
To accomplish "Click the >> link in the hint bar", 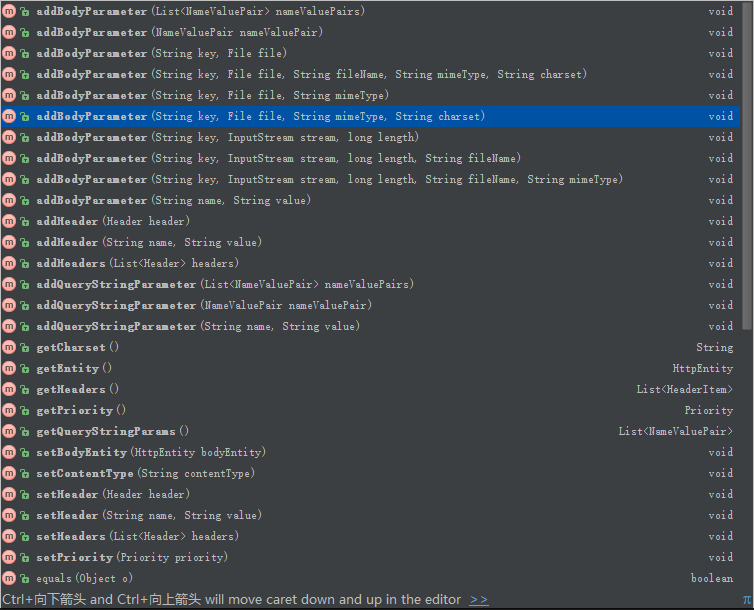I will [478, 599].
